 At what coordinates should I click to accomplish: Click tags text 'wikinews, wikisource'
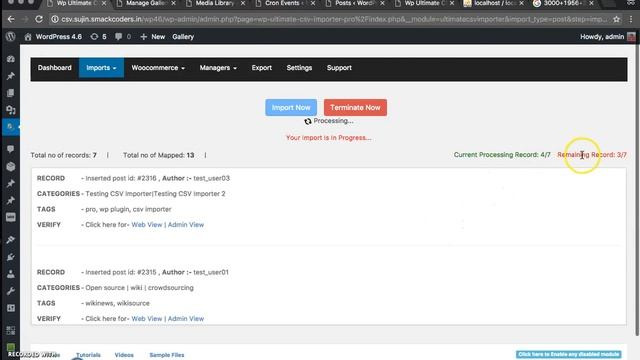118,303
